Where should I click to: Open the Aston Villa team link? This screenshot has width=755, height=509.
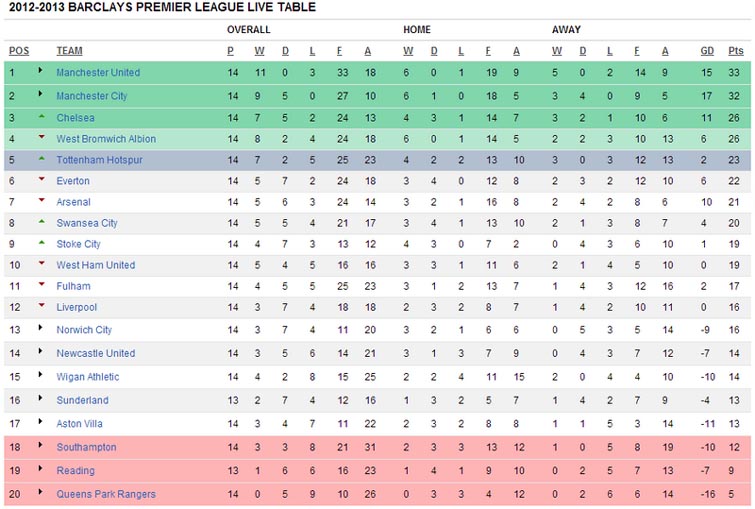click(79, 424)
